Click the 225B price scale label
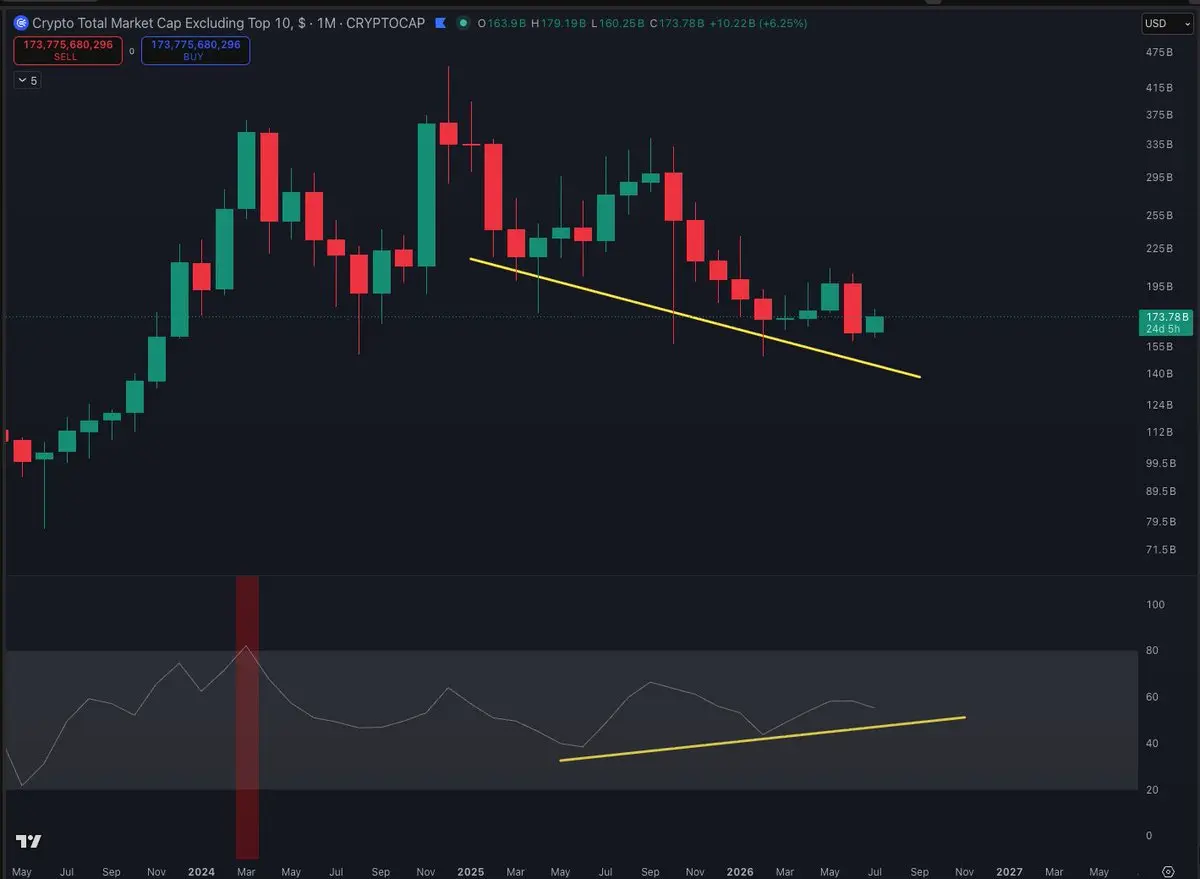Screen dimensions: 1200x879 pyautogui.click(x=1160, y=248)
